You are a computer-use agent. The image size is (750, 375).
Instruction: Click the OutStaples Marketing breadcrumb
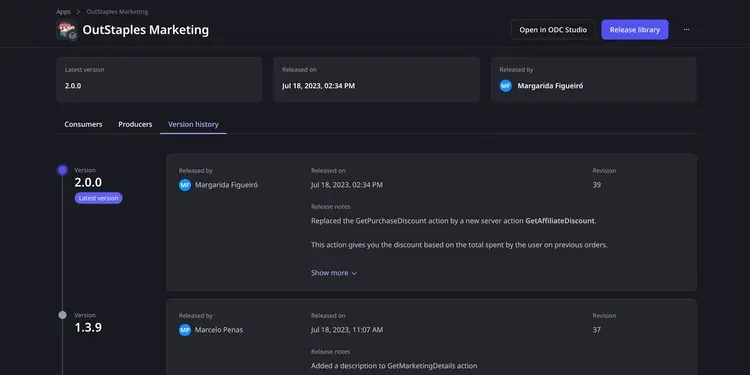[x=117, y=11]
